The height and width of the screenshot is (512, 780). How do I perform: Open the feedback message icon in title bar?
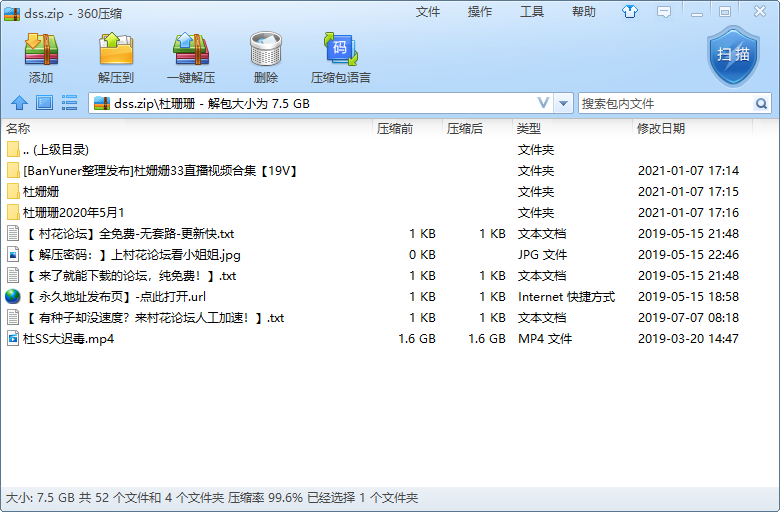(664, 12)
